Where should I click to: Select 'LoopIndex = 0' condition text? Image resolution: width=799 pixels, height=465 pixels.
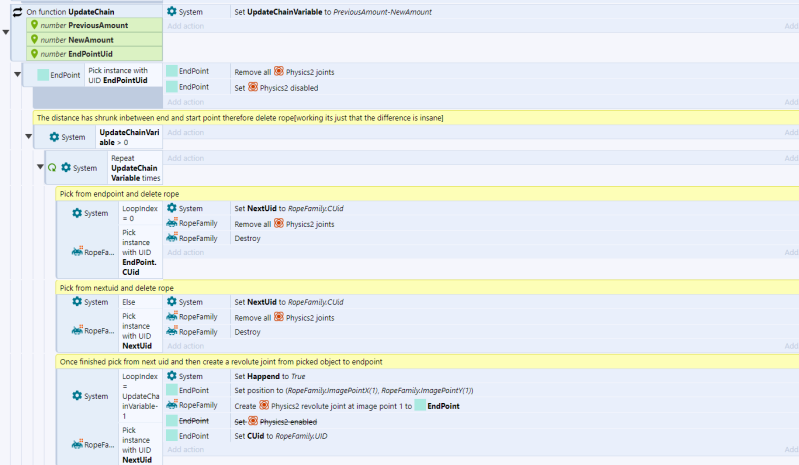point(140,213)
